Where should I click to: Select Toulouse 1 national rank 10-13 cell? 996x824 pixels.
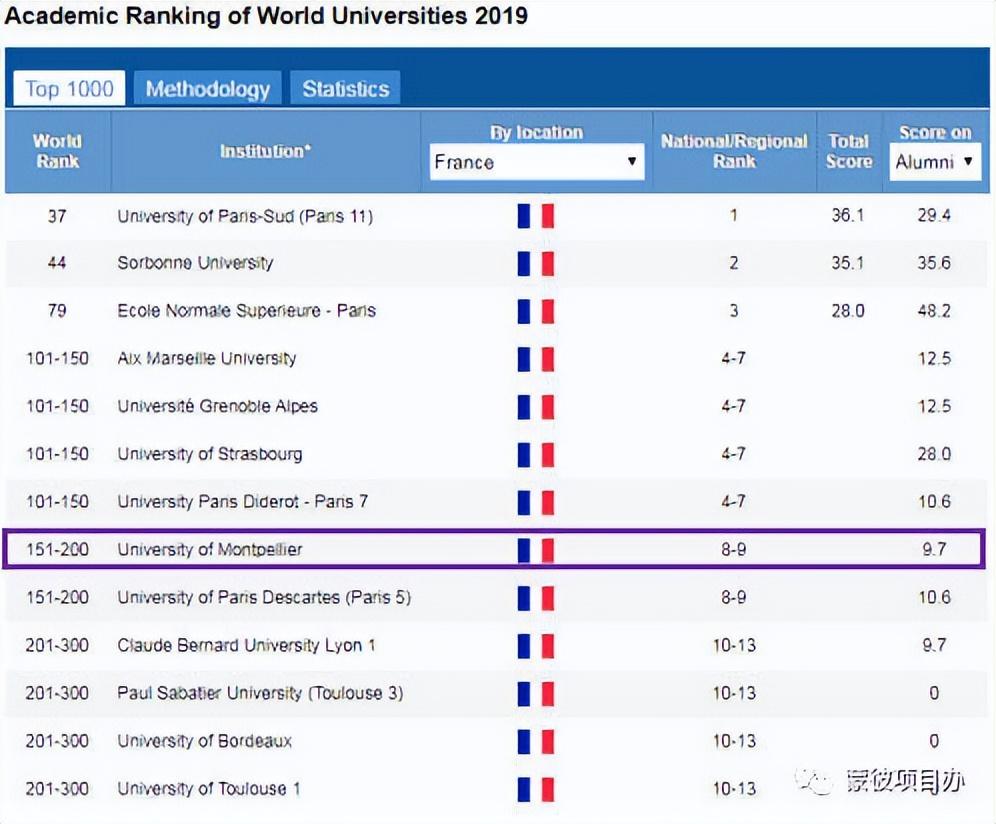click(x=734, y=788)
